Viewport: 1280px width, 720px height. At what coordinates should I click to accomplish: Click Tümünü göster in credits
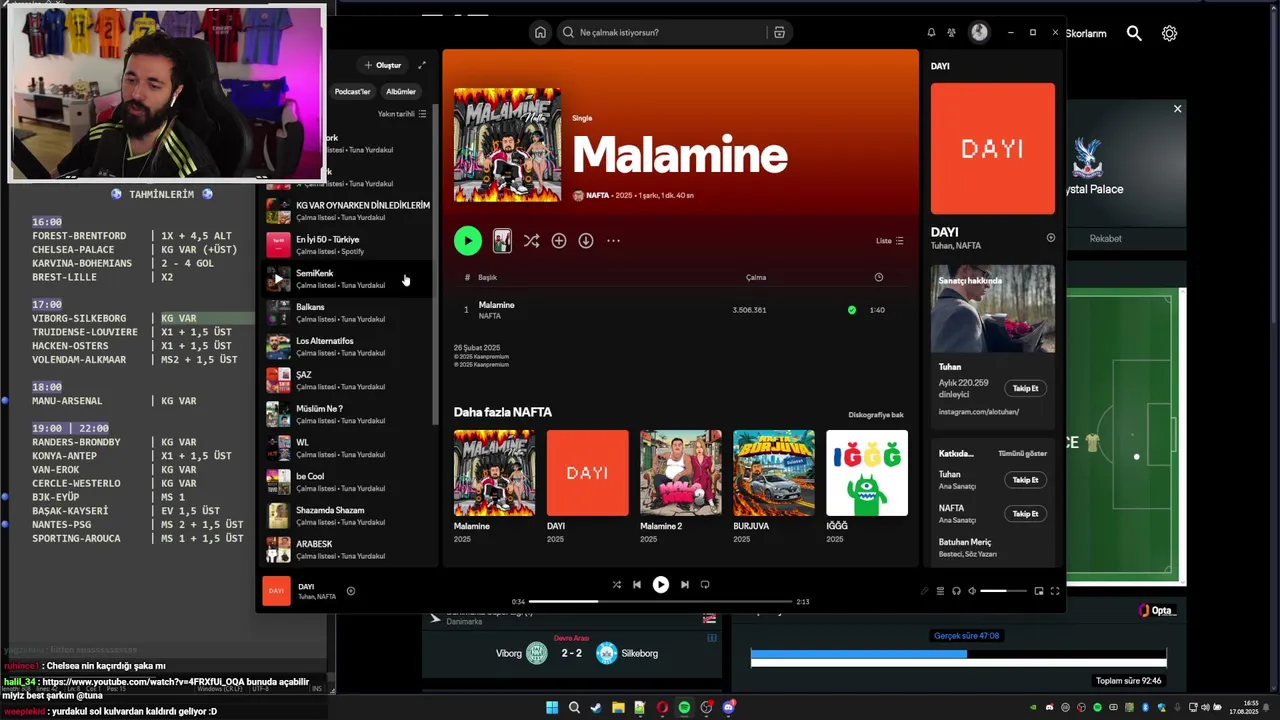coord(1022,453)
